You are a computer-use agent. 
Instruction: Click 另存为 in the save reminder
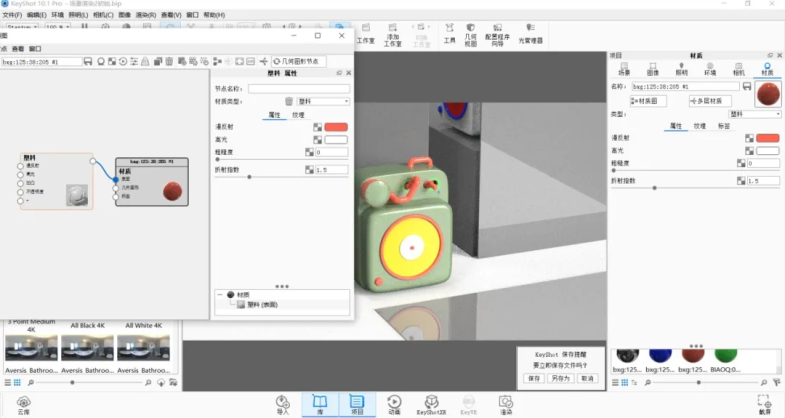click(560, 379)
